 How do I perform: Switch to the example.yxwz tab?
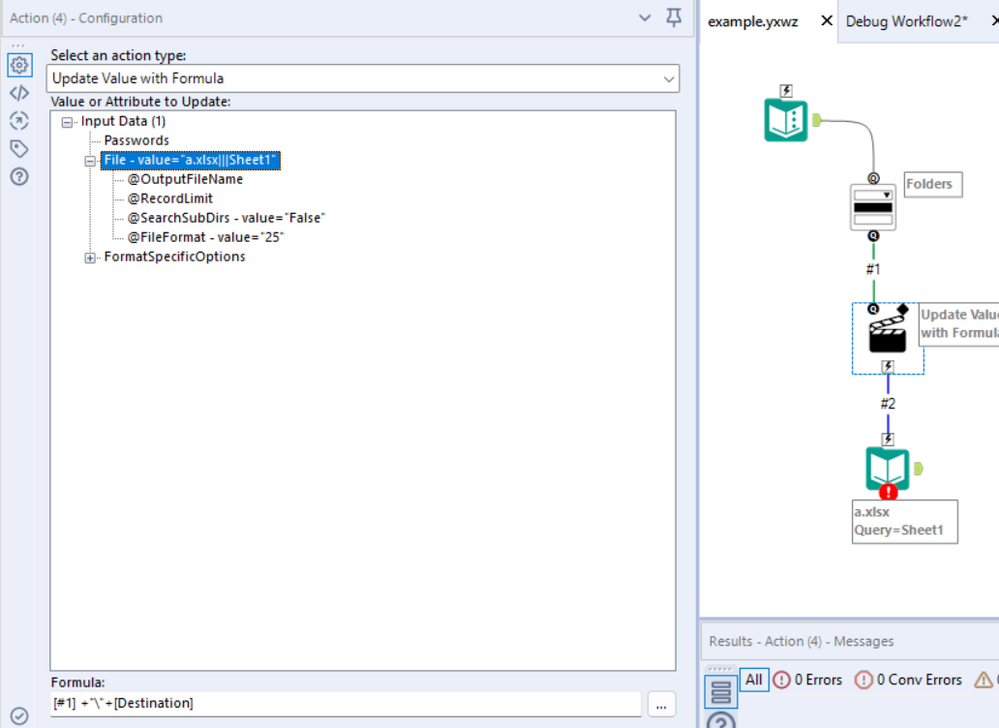coord(752,22)
